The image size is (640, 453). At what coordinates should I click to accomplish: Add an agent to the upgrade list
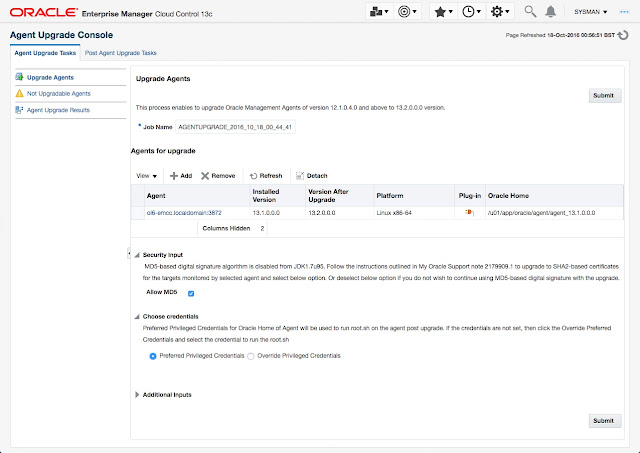click(181, 176)
